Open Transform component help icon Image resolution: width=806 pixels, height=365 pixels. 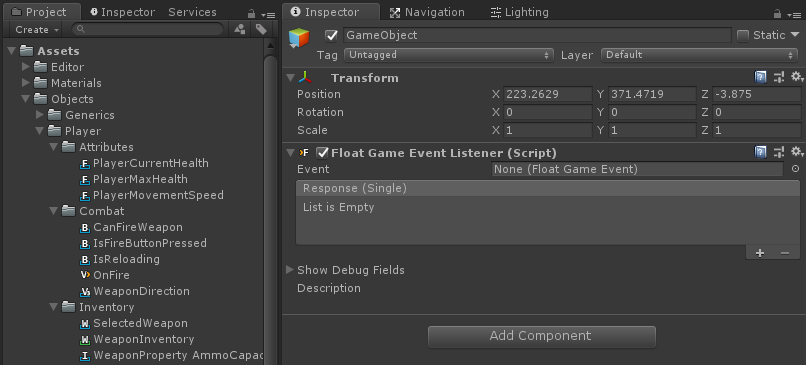coord(761,78)
